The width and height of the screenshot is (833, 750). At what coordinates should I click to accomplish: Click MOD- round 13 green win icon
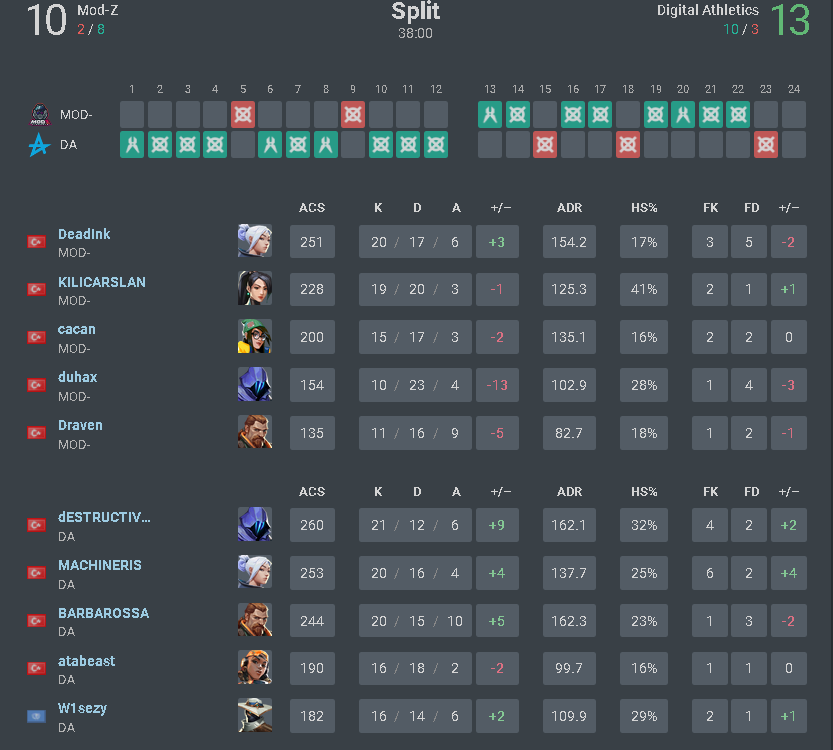490,114
